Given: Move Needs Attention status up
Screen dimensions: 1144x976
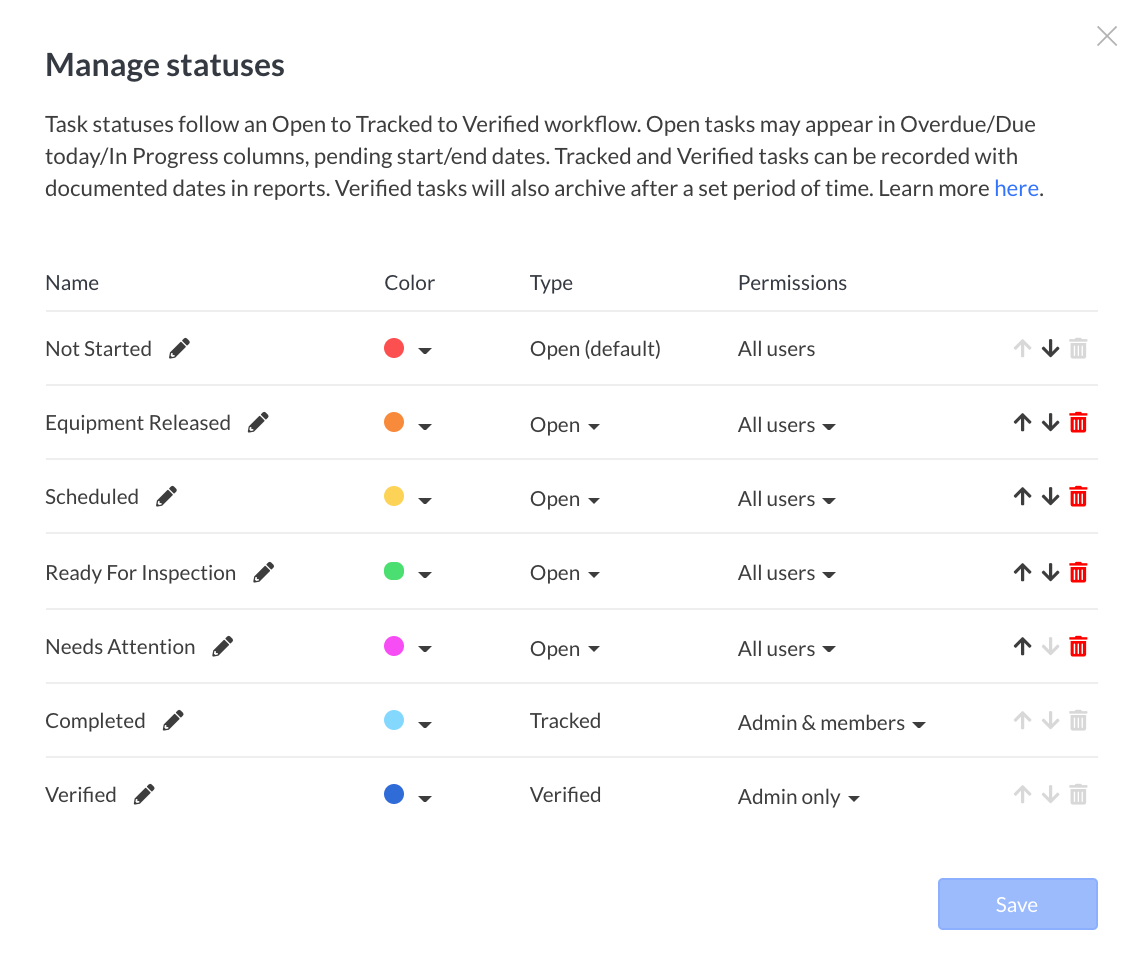Looking at the screenshot, I should pos(1021,646).
